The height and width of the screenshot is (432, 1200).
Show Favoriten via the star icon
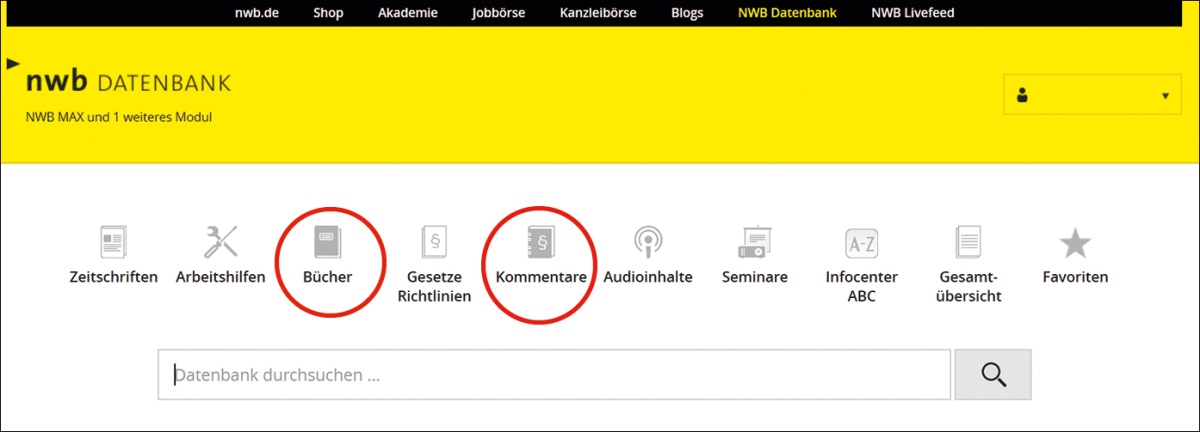1075,243
